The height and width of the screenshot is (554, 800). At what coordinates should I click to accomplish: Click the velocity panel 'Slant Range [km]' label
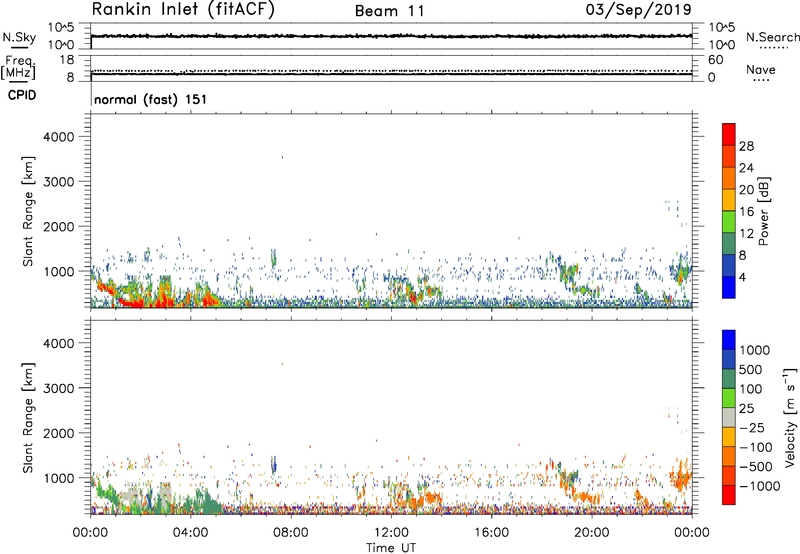tap(28, 418)
